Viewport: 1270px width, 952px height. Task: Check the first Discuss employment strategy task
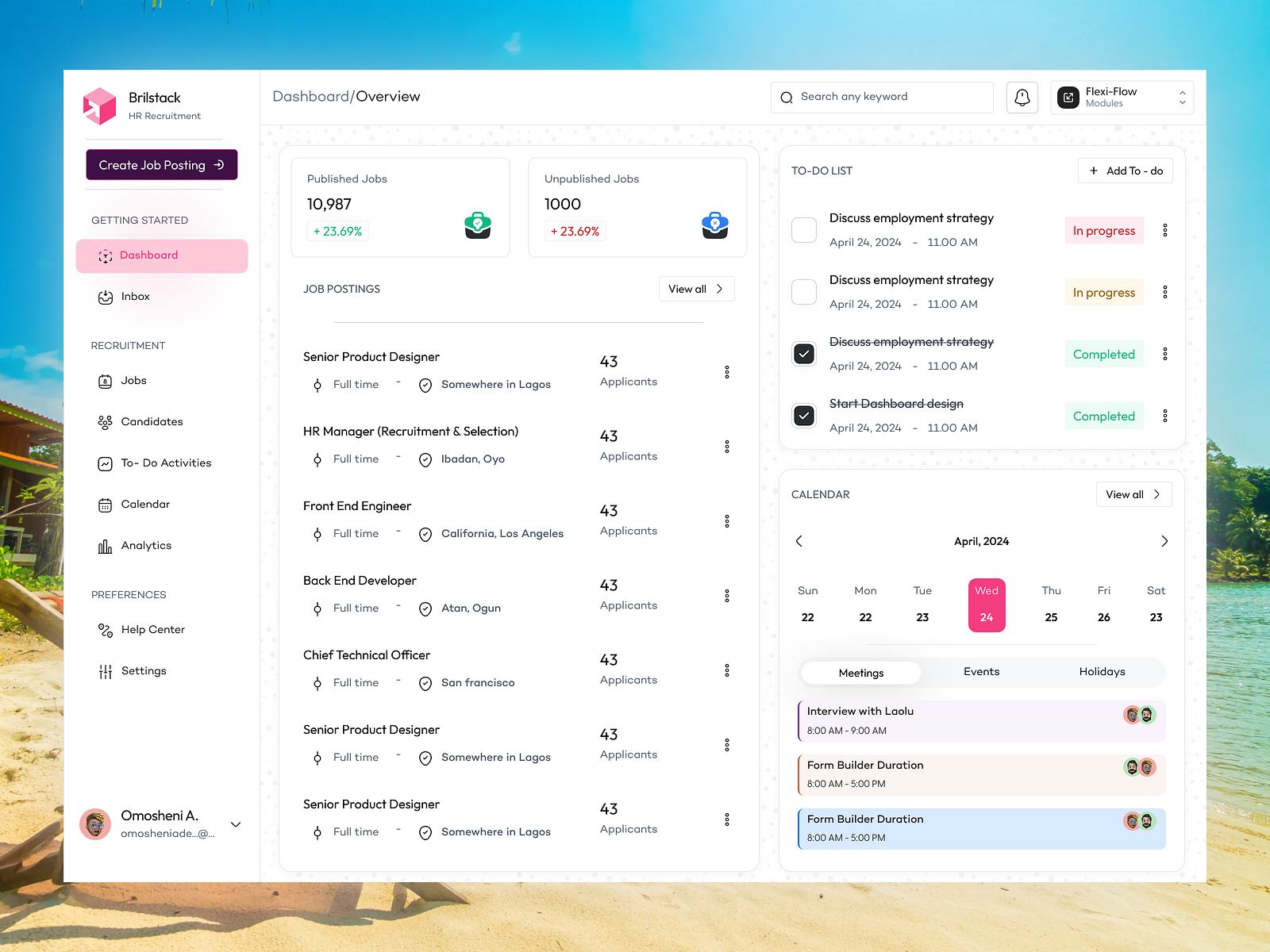[803, 230]
